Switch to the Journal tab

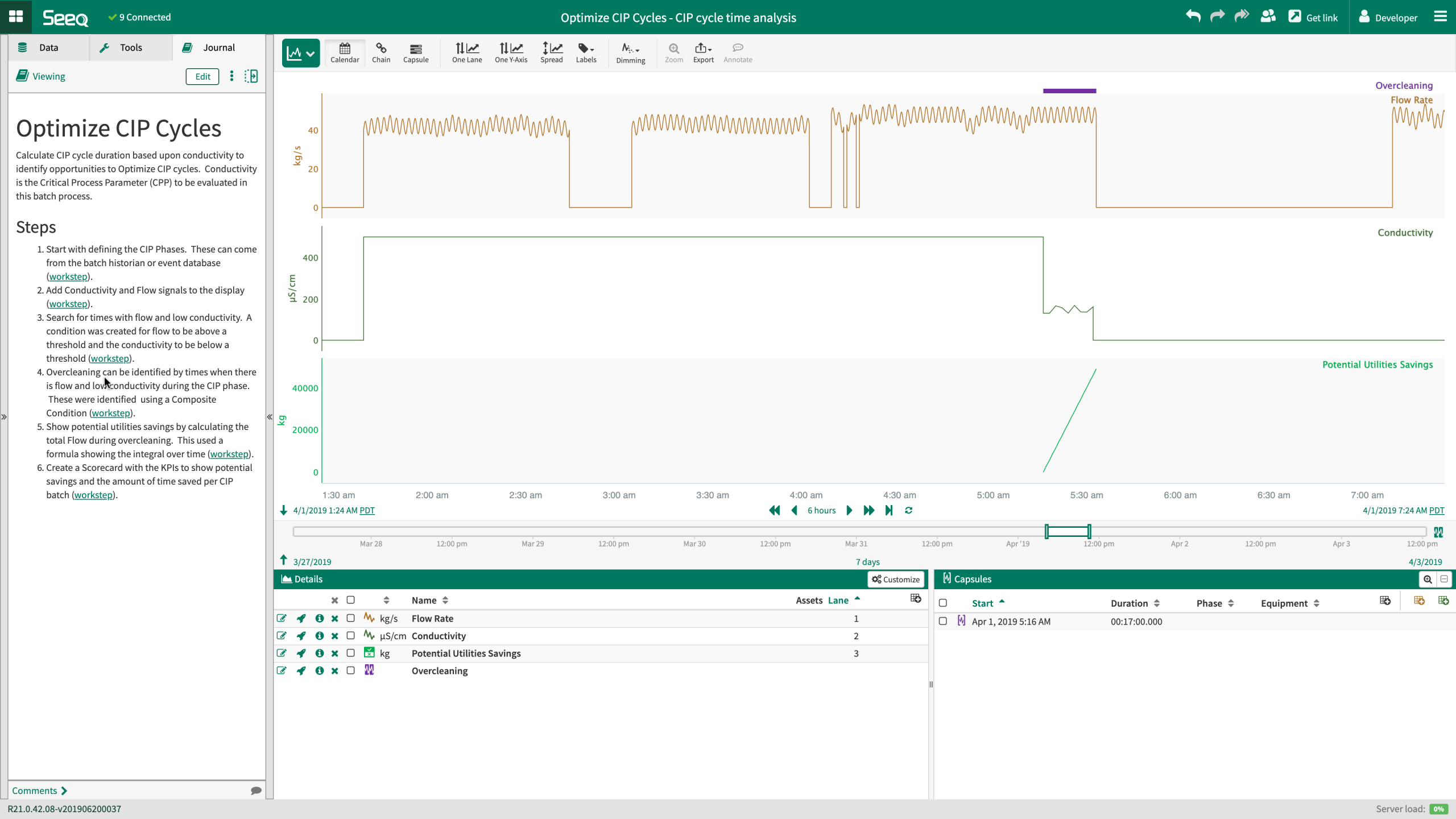[x=219, y=47]
